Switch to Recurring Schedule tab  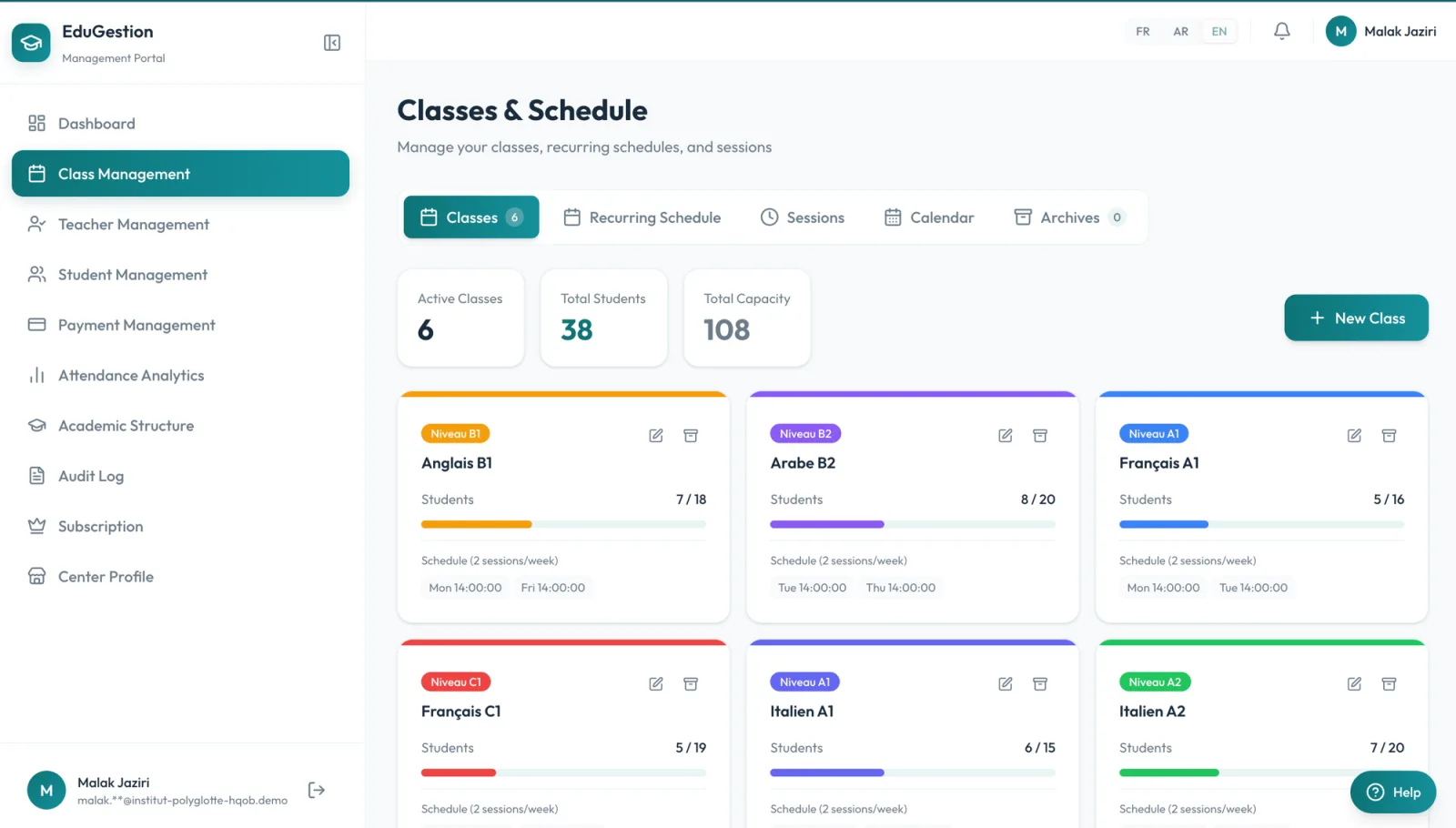point(642,217)
